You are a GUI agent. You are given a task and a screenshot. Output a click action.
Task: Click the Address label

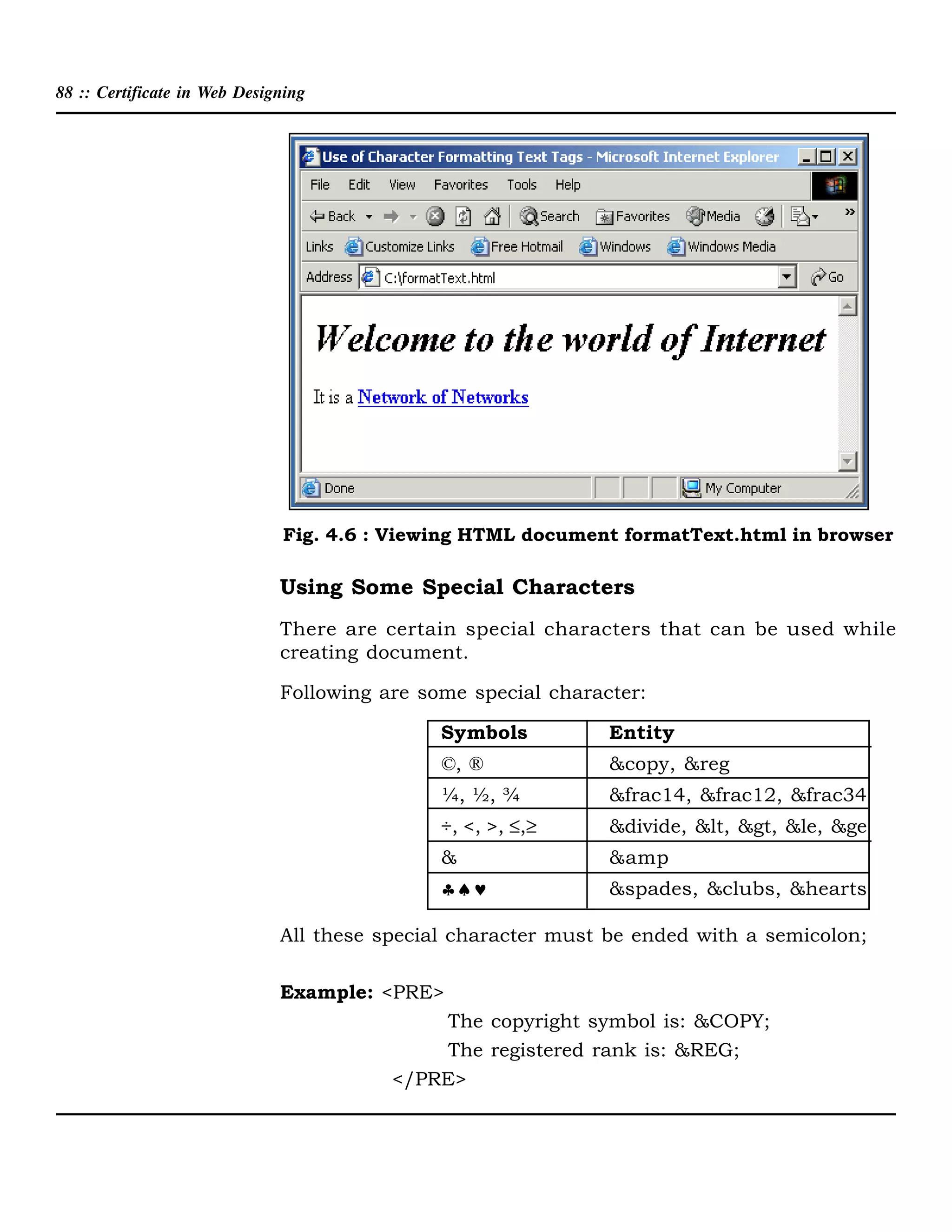click(x=329, y=277)
